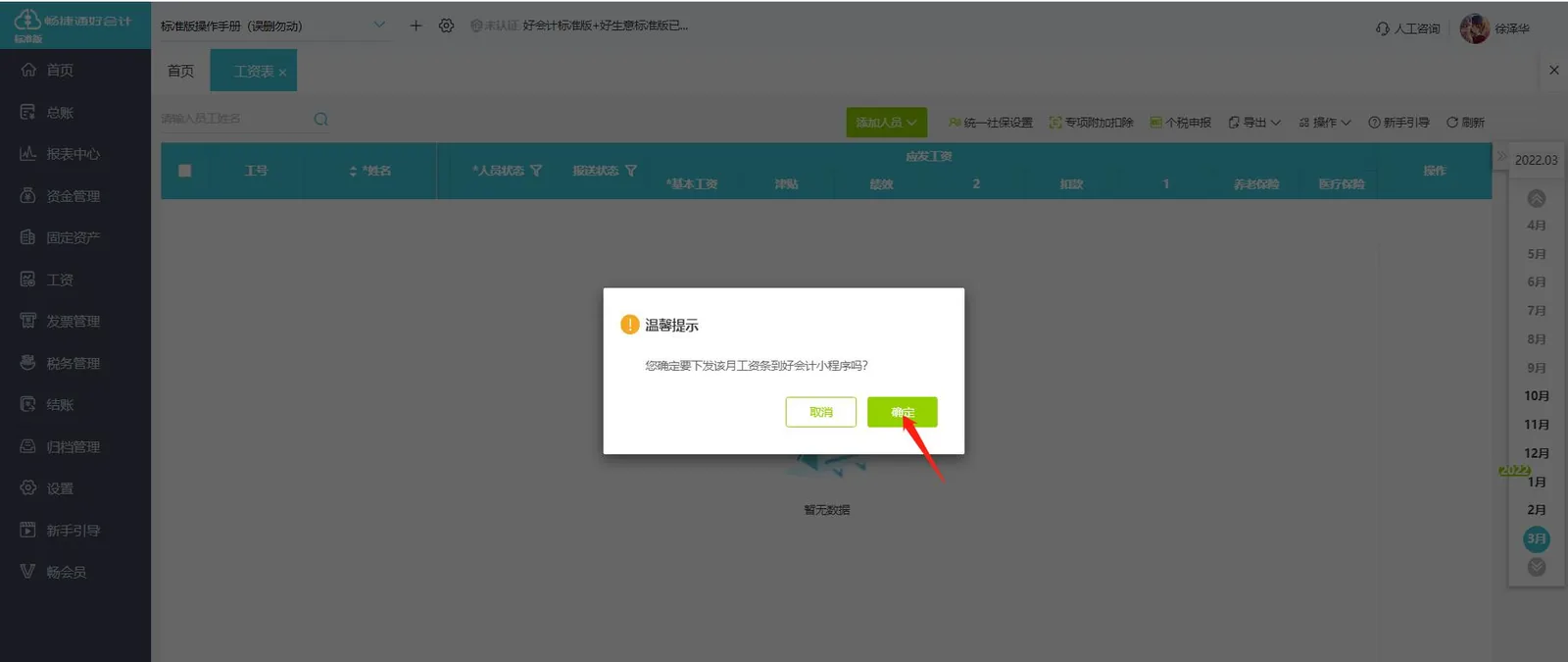Collapse the month panel with double chevron
The image size is (1568, 662).
point(1501,156)
